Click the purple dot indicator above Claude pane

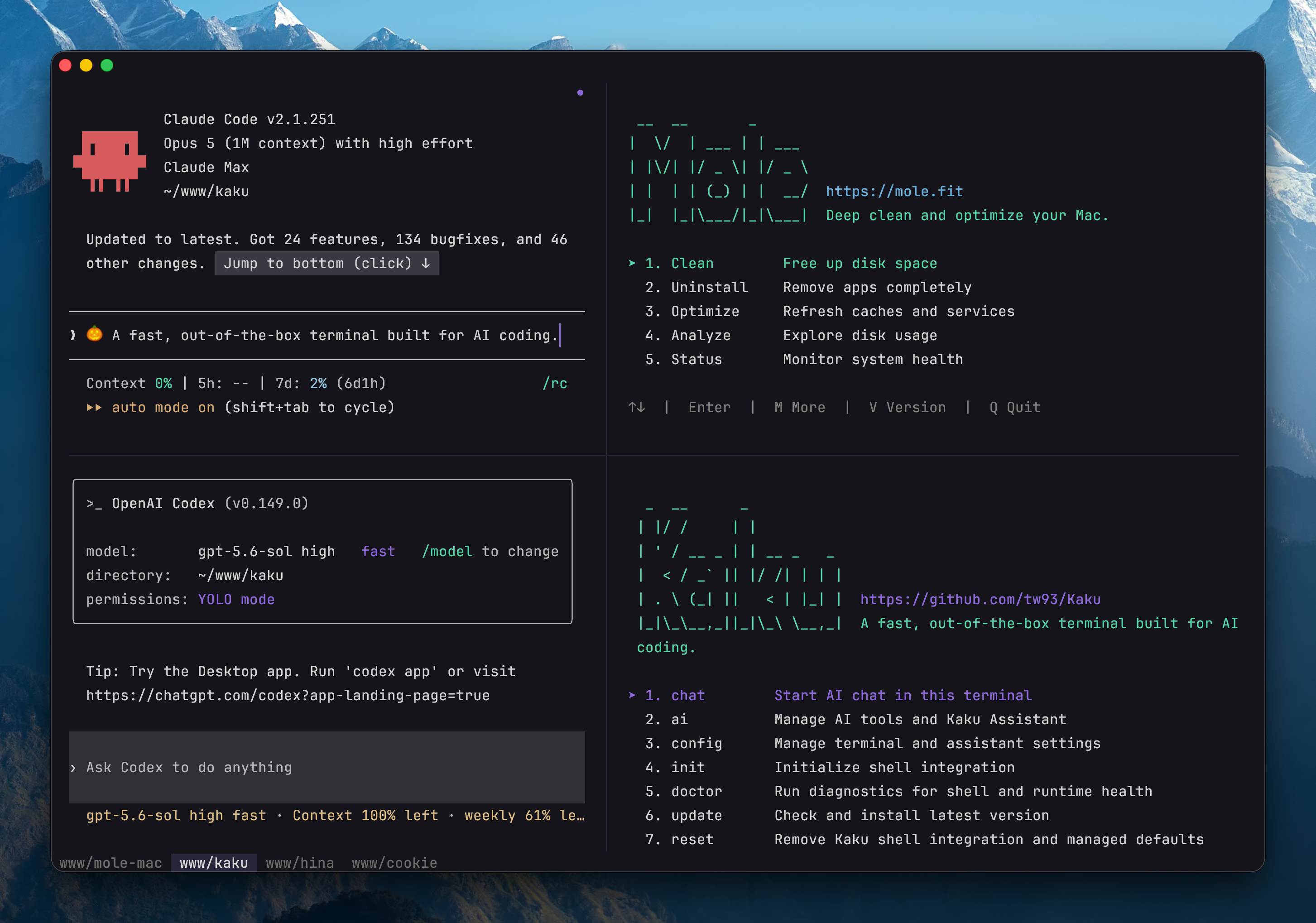click(580, 92)
